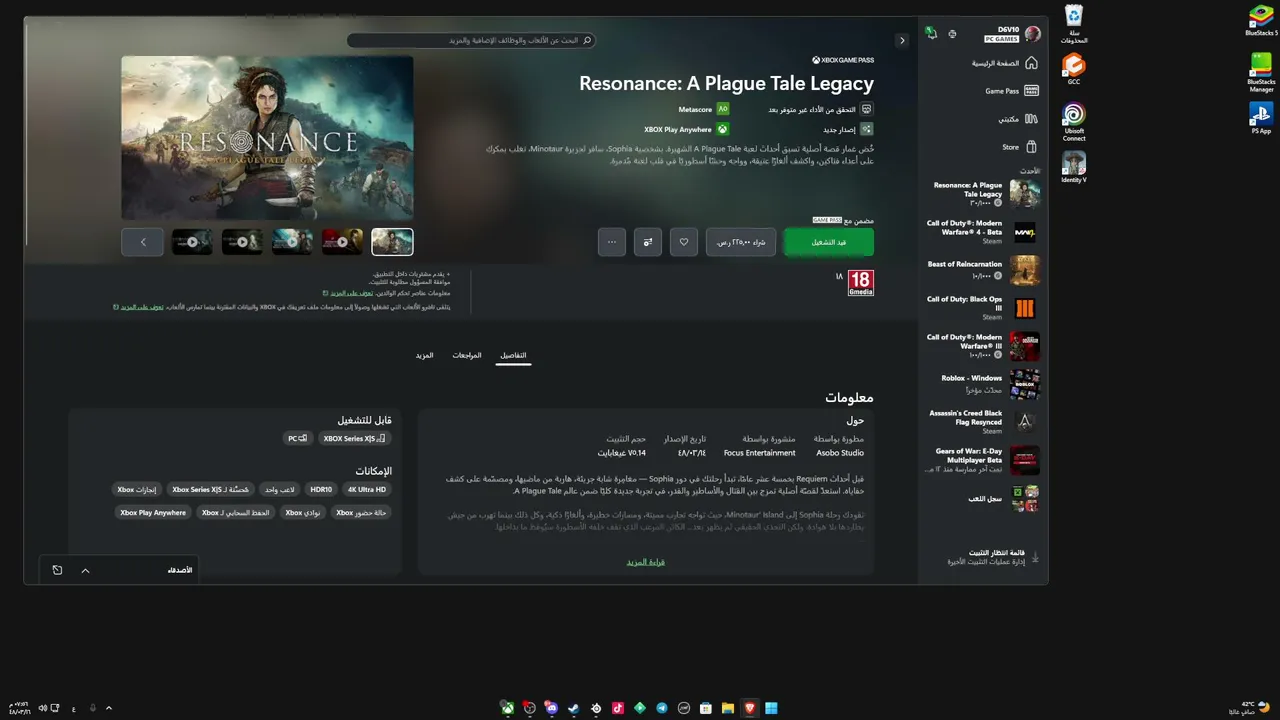Switch to the التفاصيل (Details) tab
1280x720 pixels.
pyautogui.click(x=513, y=355)
